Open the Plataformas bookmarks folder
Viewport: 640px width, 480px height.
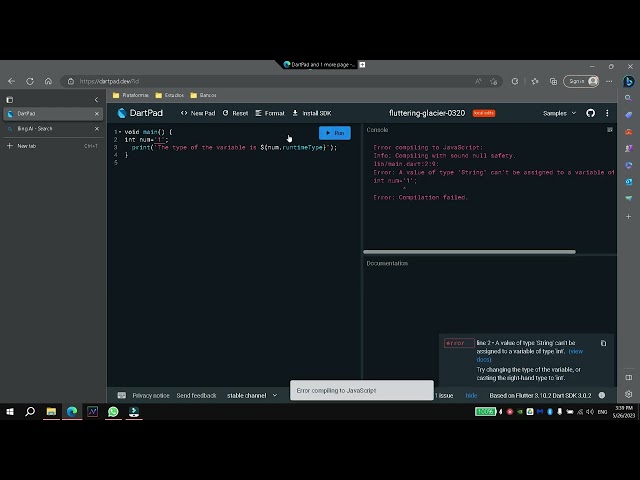click(x=131, y=95)
